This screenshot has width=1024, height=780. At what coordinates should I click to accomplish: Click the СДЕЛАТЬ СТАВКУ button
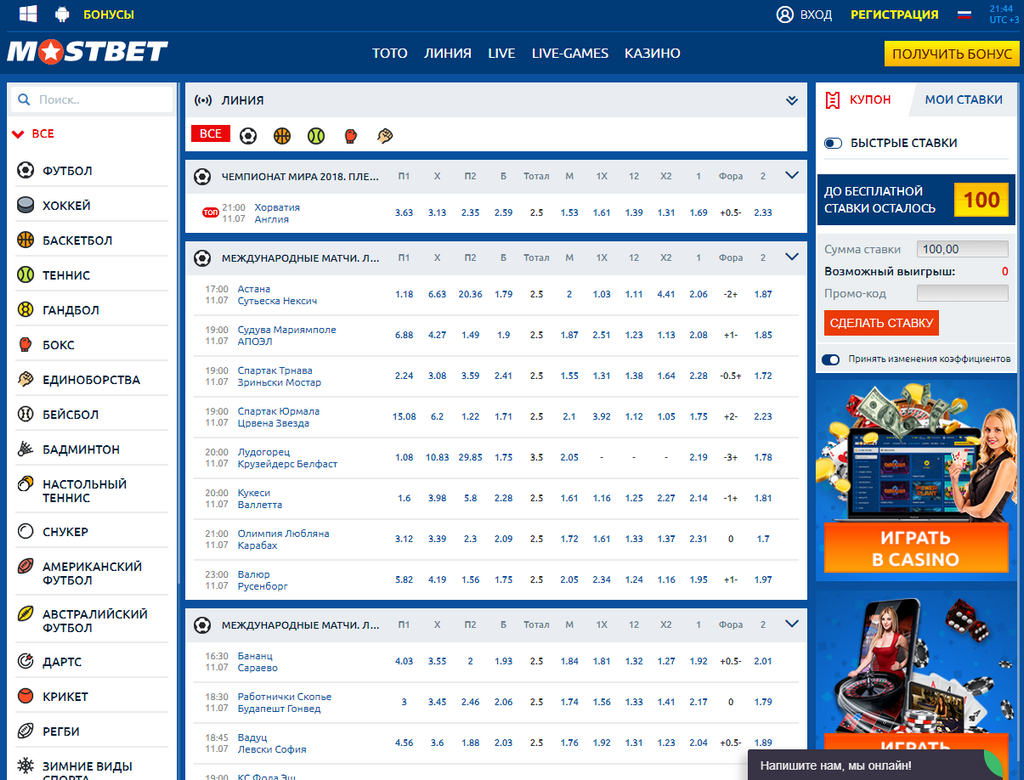pos(881,322)
